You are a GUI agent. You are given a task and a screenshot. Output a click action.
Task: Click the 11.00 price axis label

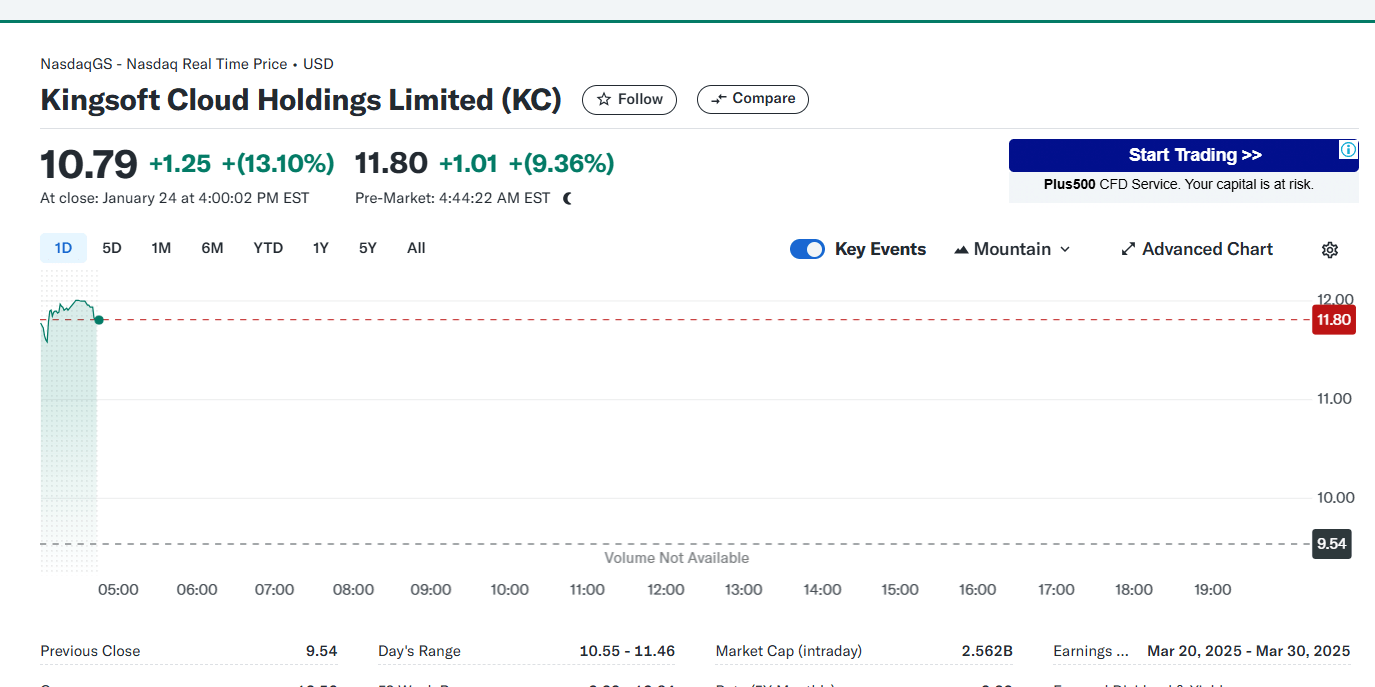pos(1334,398)
